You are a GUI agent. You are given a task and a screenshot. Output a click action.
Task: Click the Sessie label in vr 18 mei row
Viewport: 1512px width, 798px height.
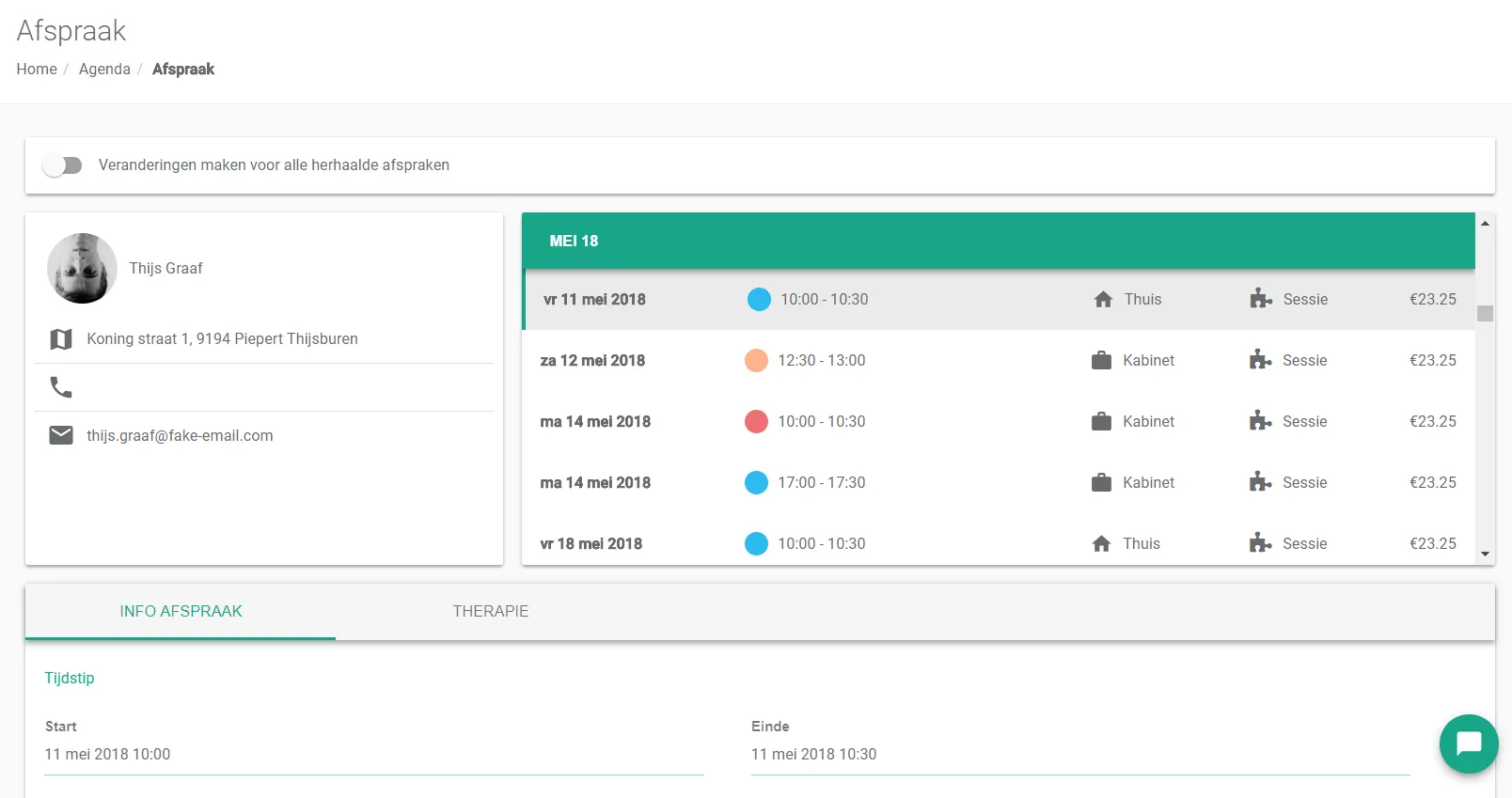[1304, 544]
